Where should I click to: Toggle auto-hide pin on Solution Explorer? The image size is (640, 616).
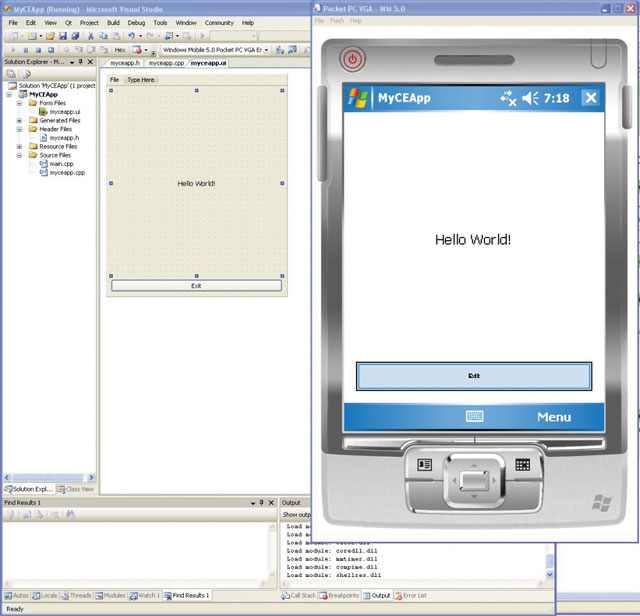tap(82, 63)
